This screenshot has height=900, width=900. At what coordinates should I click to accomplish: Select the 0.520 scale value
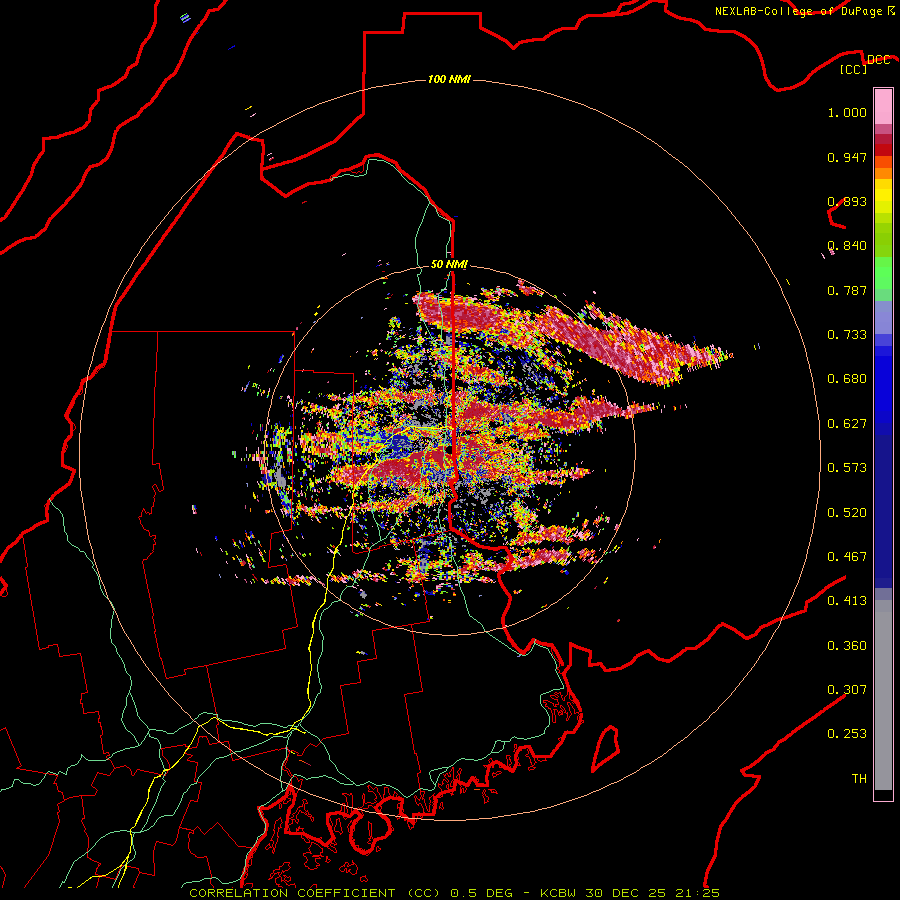point(847,513)
